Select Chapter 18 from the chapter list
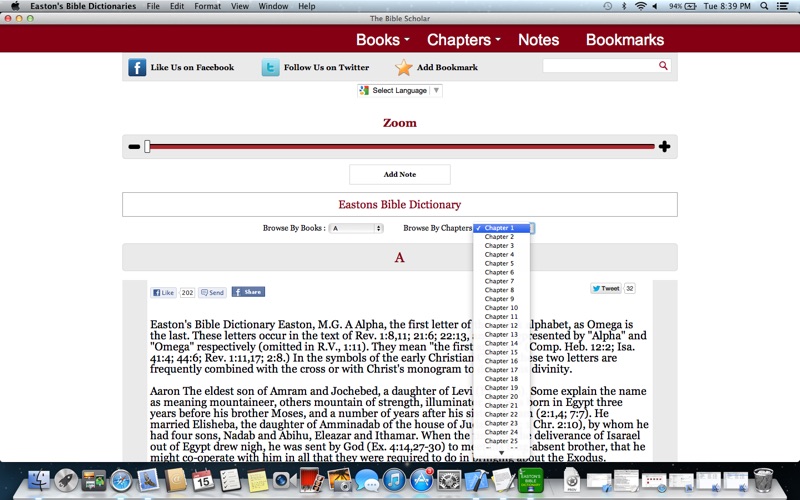The width and height of the screenshot is (800, 500). pos(502,379)
